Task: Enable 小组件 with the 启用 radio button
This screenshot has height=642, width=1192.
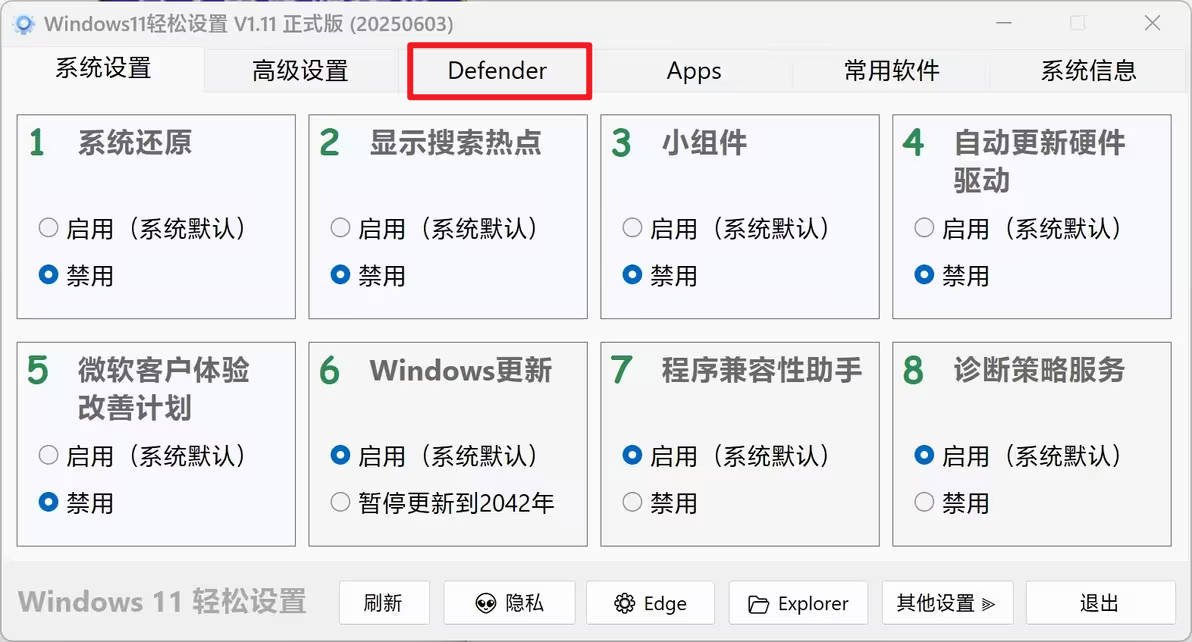Action: [x=632, y=228]
